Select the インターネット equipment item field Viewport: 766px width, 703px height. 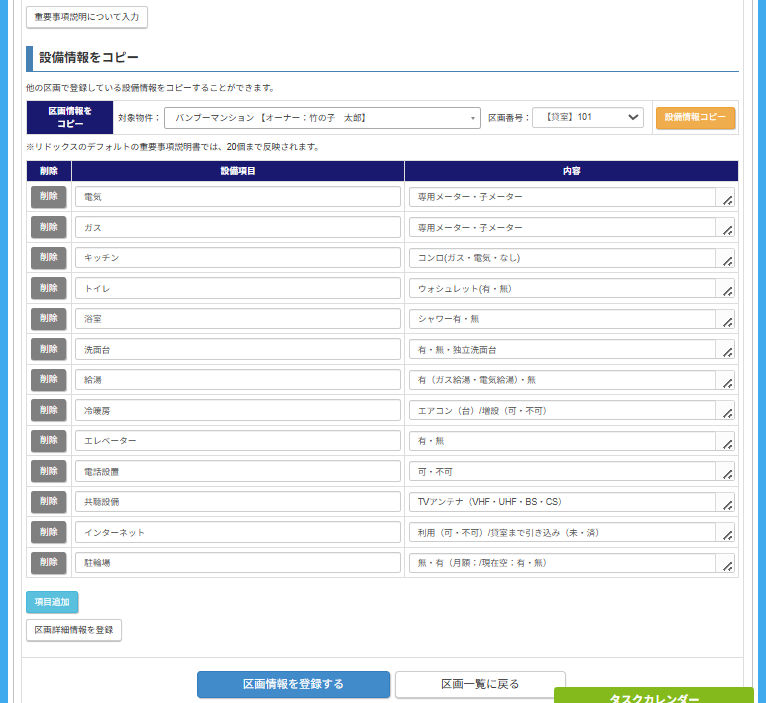237,533
